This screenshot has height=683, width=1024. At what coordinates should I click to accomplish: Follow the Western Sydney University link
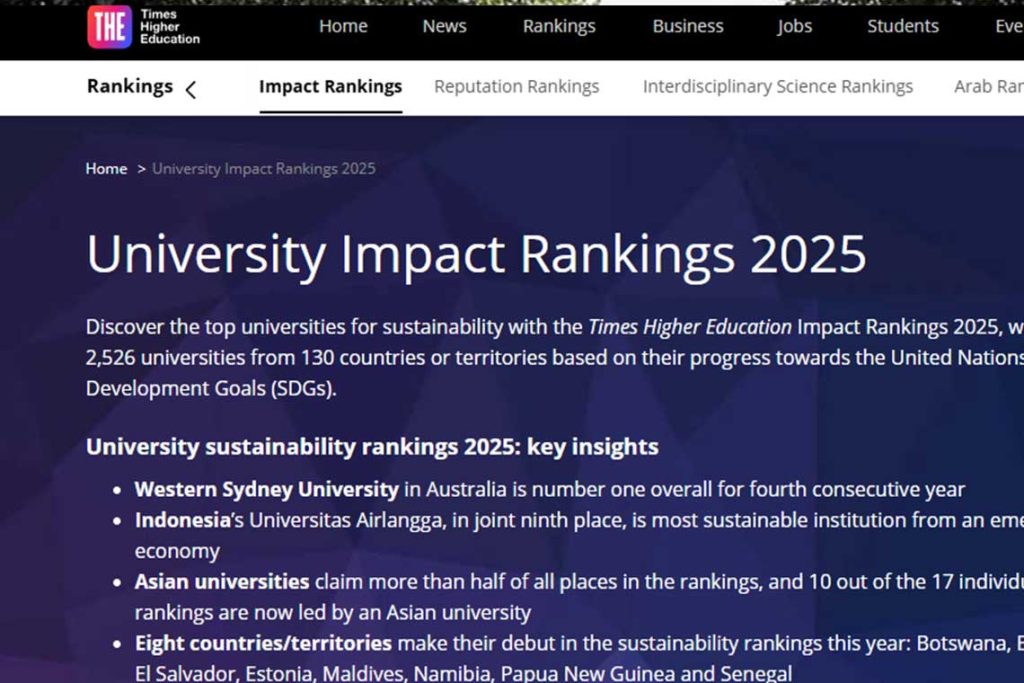click(266, 489)
